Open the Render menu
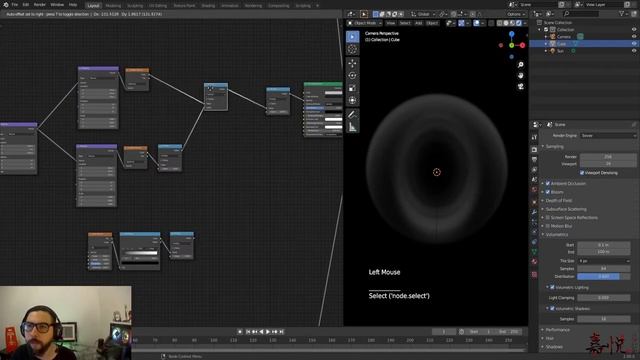The image size is (640, 360). 40,4
